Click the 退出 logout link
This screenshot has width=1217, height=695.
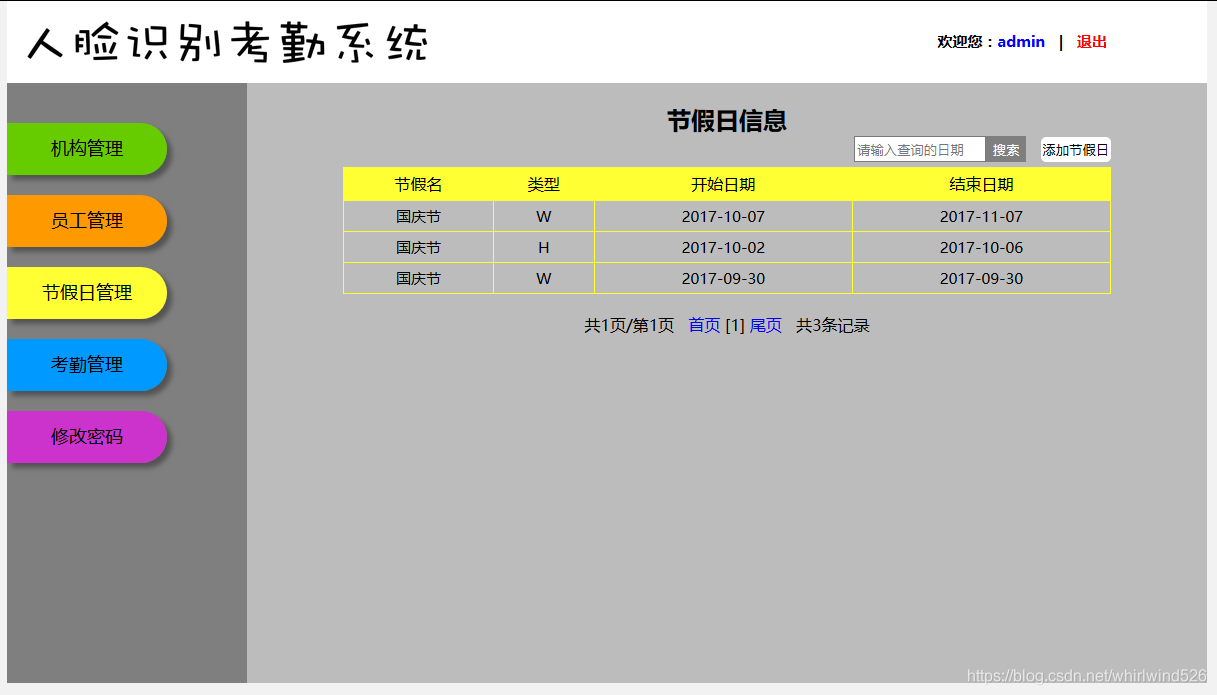coord(1091,42)
